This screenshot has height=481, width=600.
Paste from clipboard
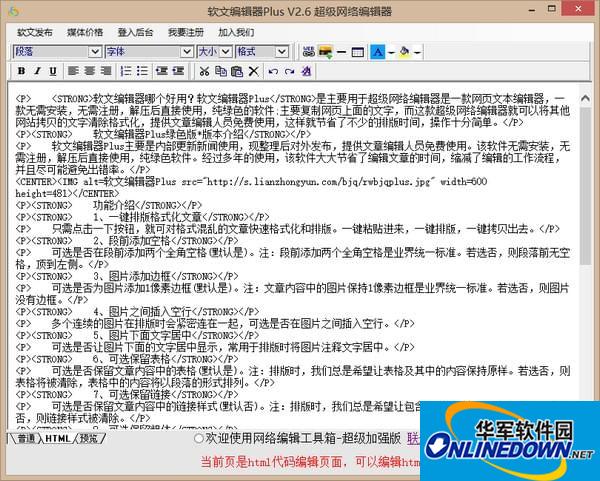[237, 71]
